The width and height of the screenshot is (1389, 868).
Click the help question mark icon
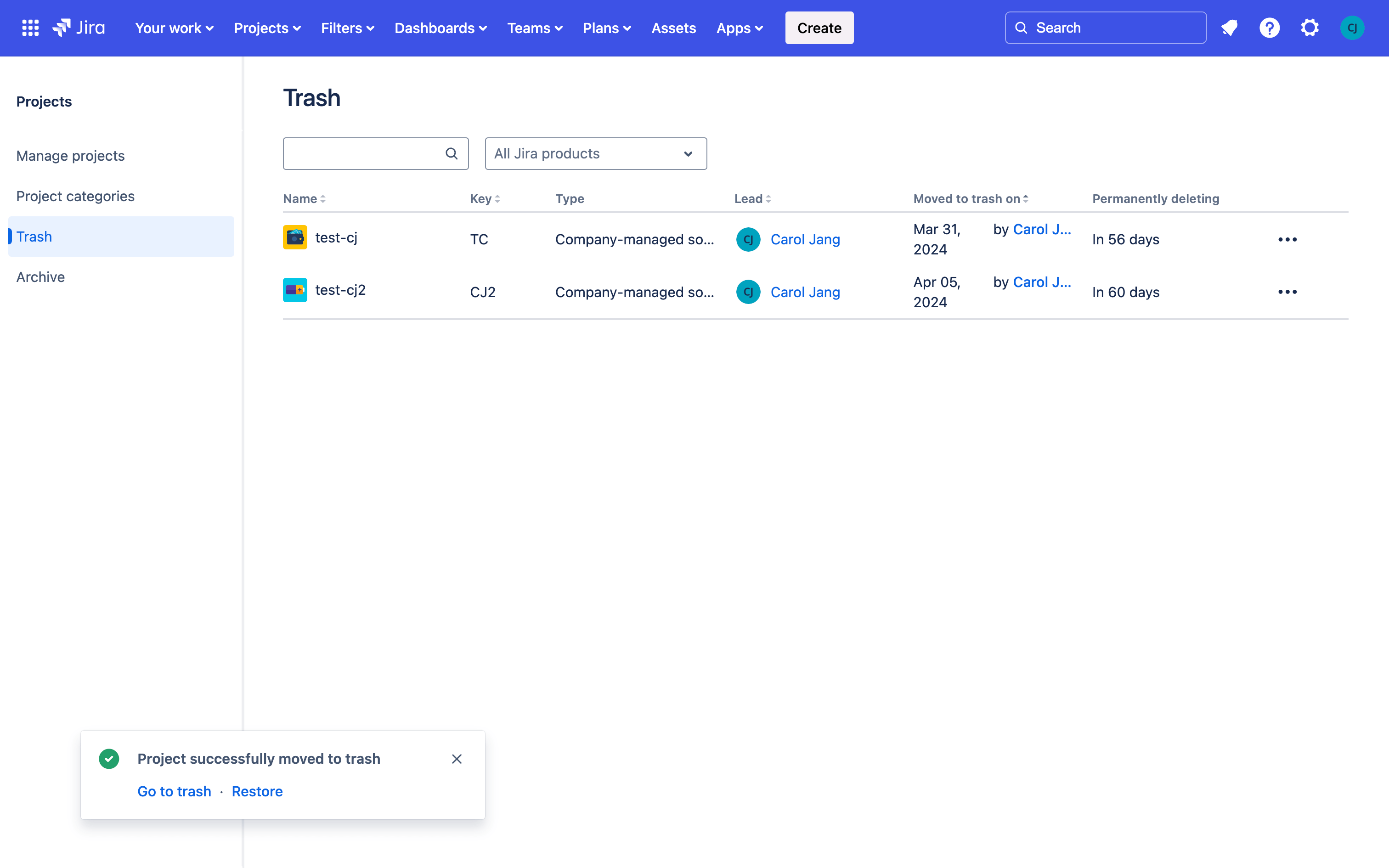(x=1269, y=28)
